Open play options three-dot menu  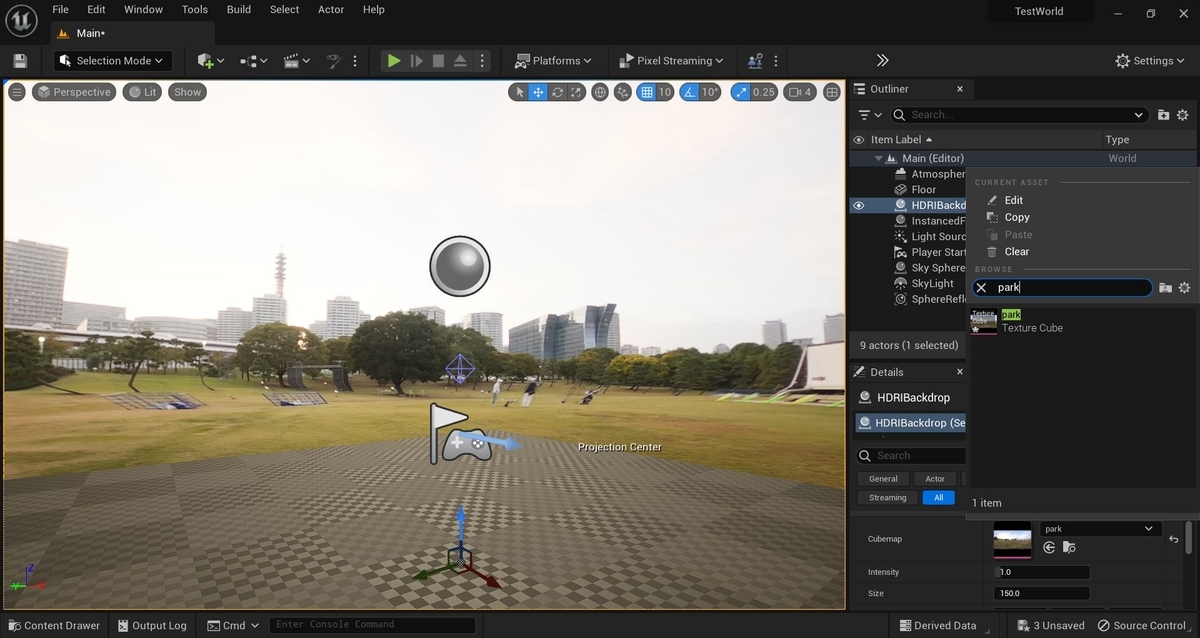coord(483,61)
